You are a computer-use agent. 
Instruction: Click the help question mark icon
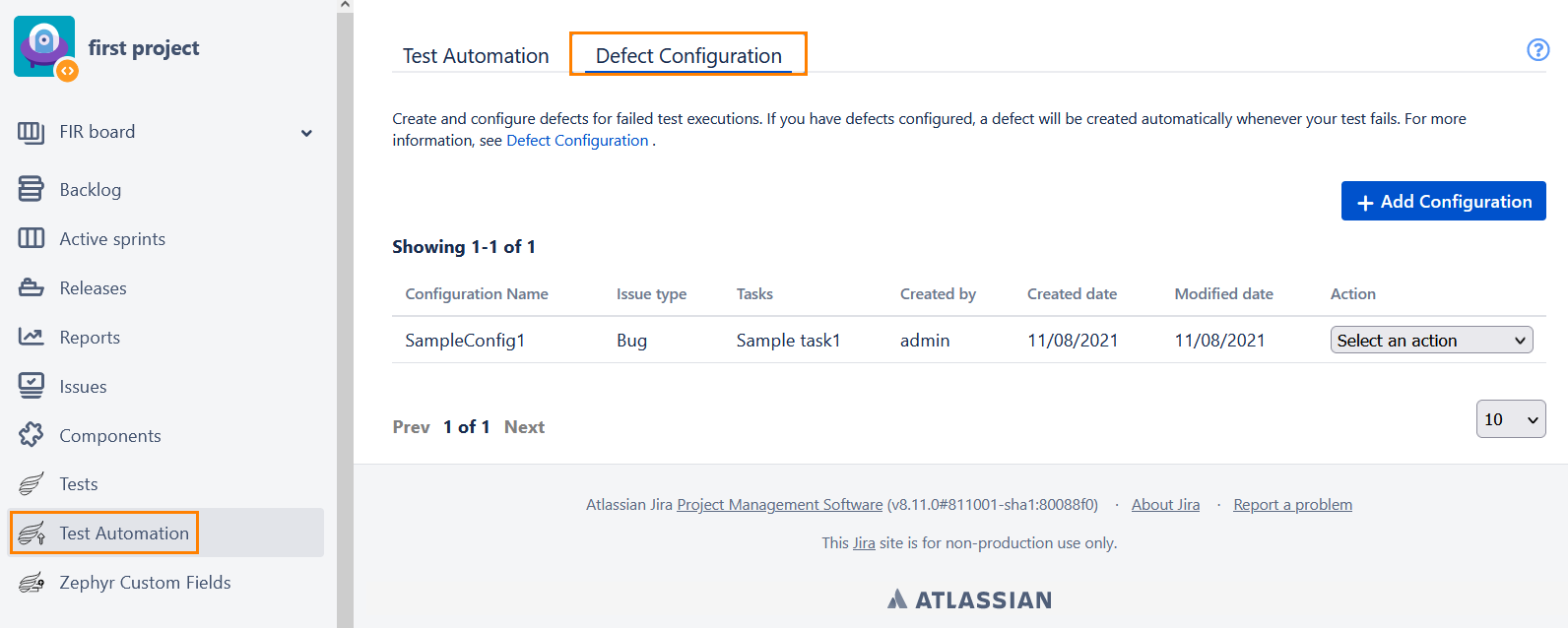[x=1537, y=50]
